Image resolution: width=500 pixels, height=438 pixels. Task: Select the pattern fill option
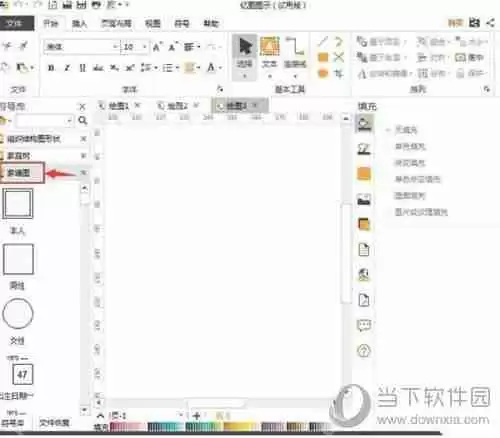(410, 196)
